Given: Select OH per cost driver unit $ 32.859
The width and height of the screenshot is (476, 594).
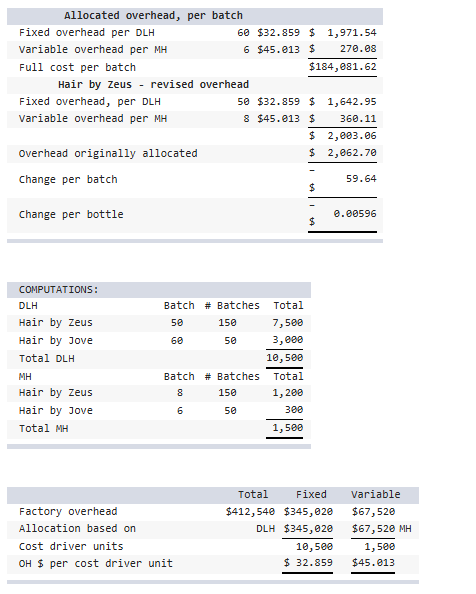Looking at the screenshot, I should pos(308,563).
